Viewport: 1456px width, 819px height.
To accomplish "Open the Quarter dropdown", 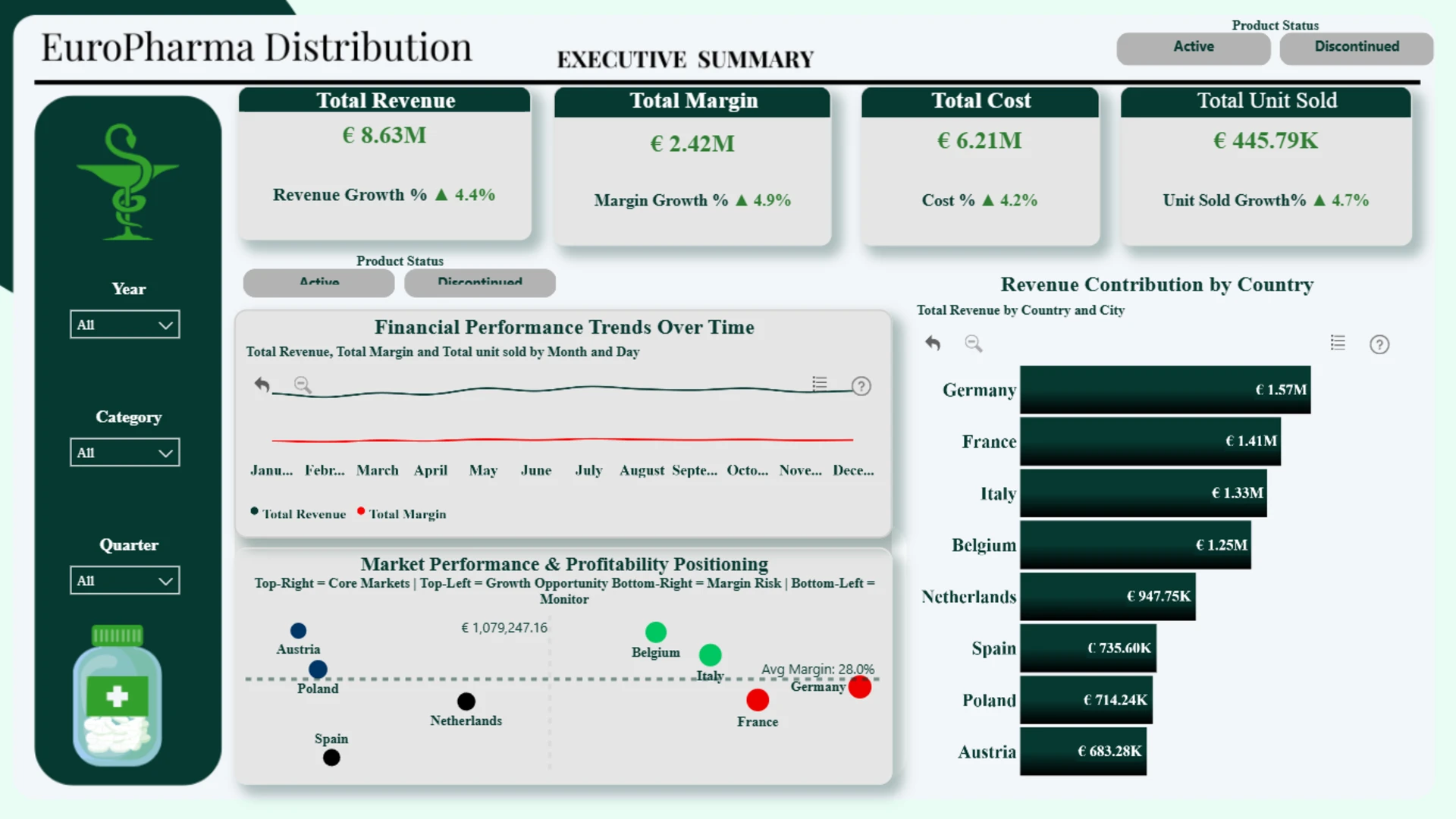I will (125, 581).
